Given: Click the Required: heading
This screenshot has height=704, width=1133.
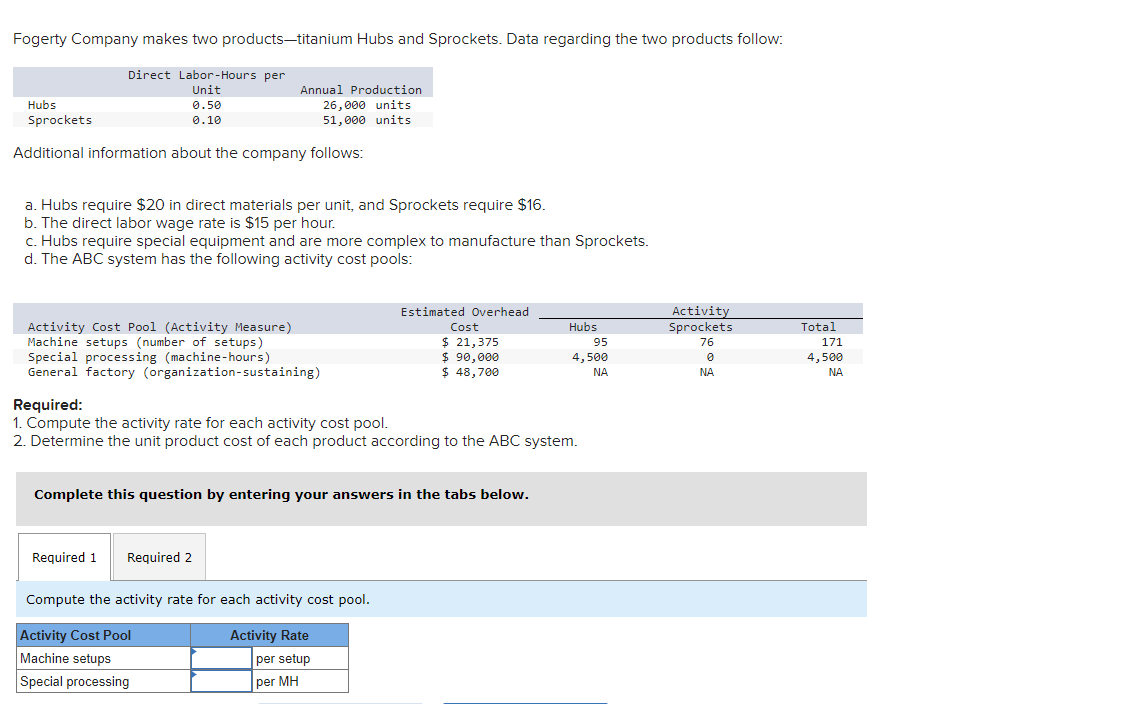Looking at the screenshot, I should (x=48, y=405).
